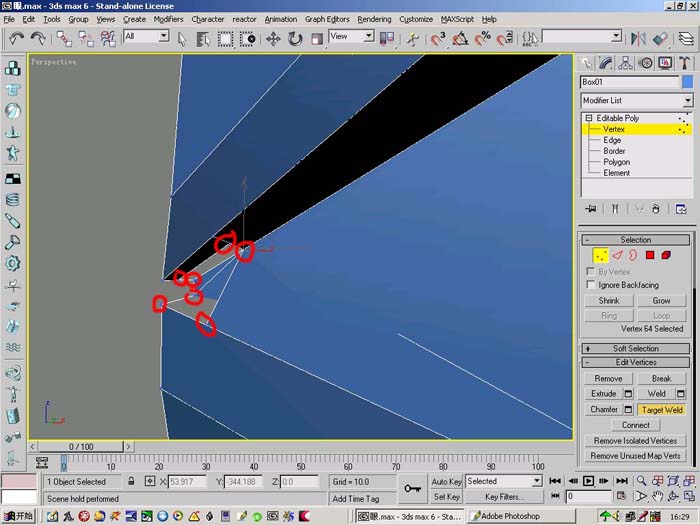Click the time slider showing 0 / 100
Viewport: 700px width, 525px height.
(x=81, y=446)
